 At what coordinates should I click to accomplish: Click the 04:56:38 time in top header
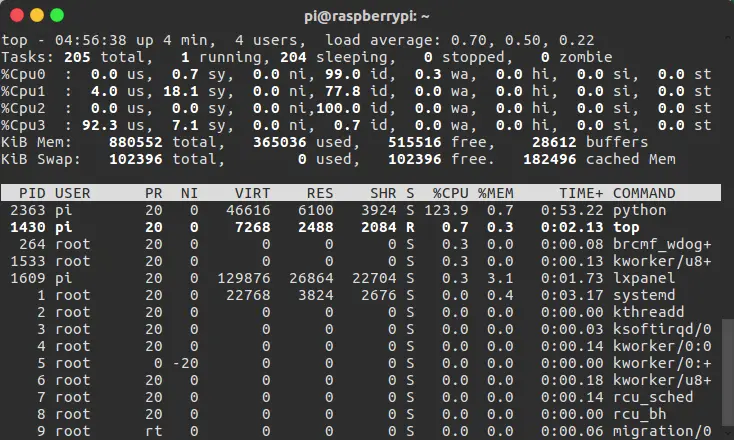(x=91, y=40)
